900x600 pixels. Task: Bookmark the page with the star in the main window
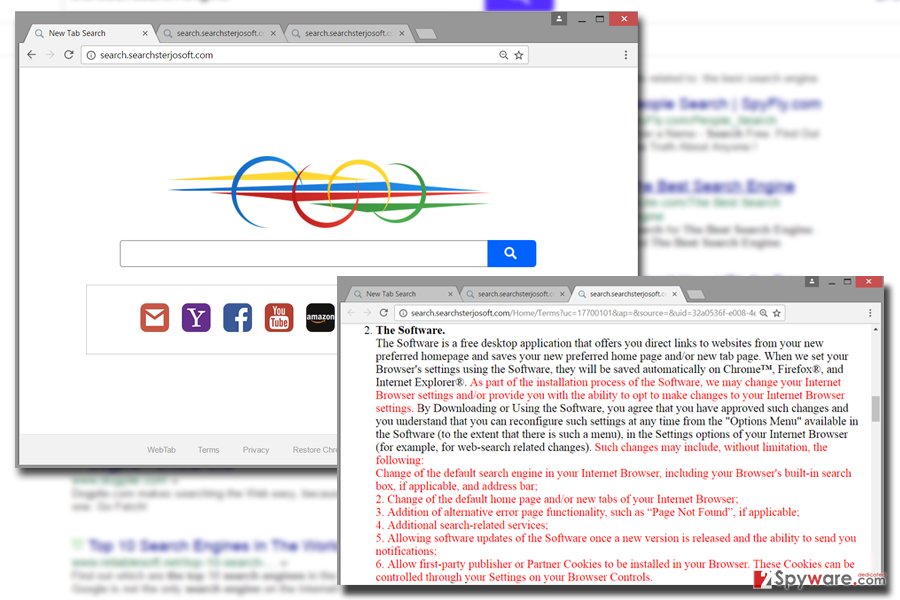[x=519, y=55]
